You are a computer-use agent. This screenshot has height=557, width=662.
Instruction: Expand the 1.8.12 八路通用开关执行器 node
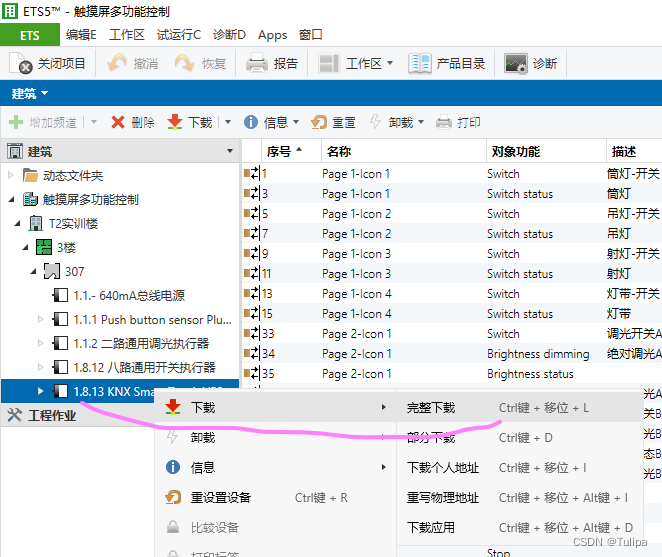(41, 367)
